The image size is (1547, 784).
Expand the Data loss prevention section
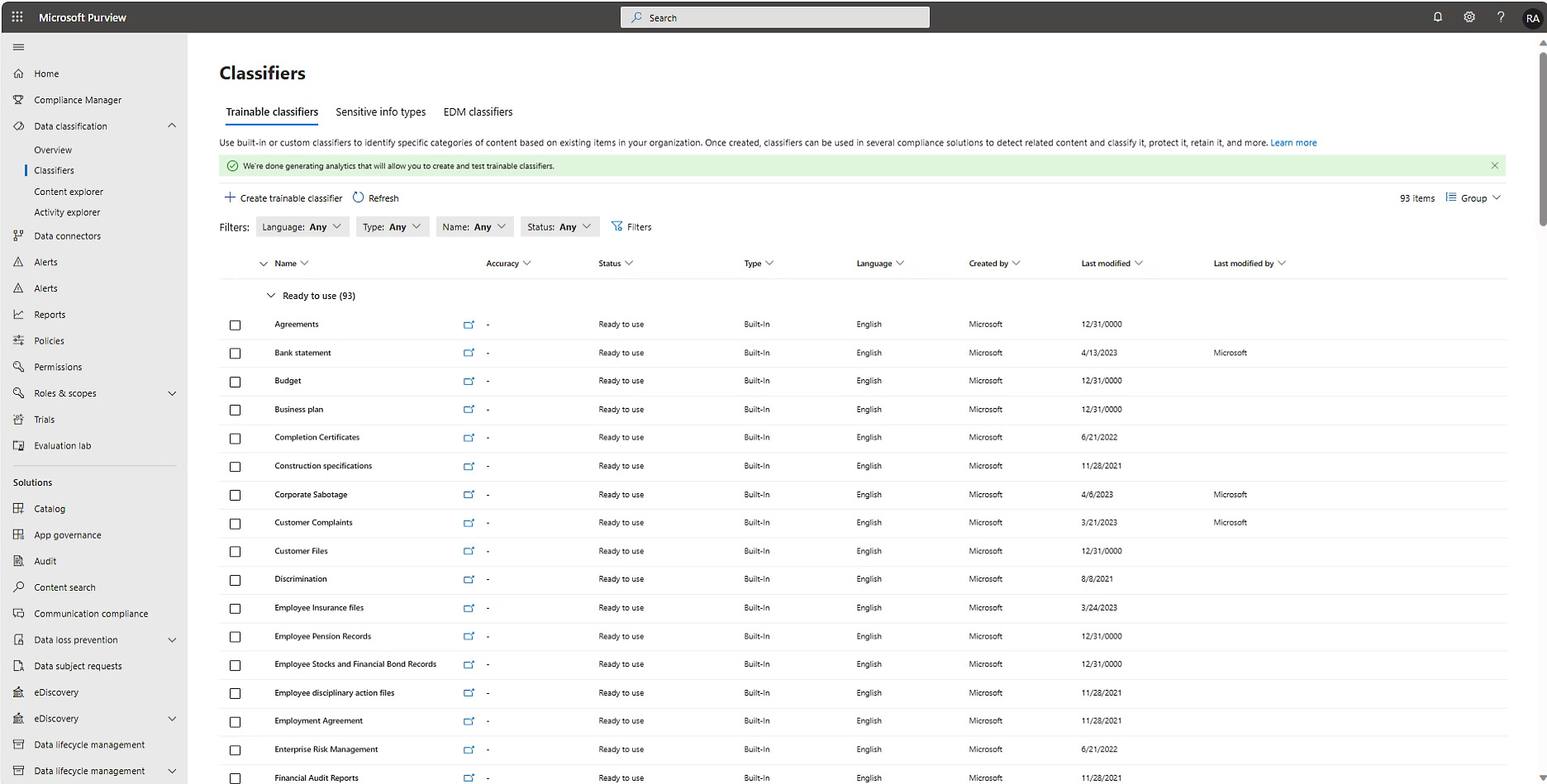(172, 639)
